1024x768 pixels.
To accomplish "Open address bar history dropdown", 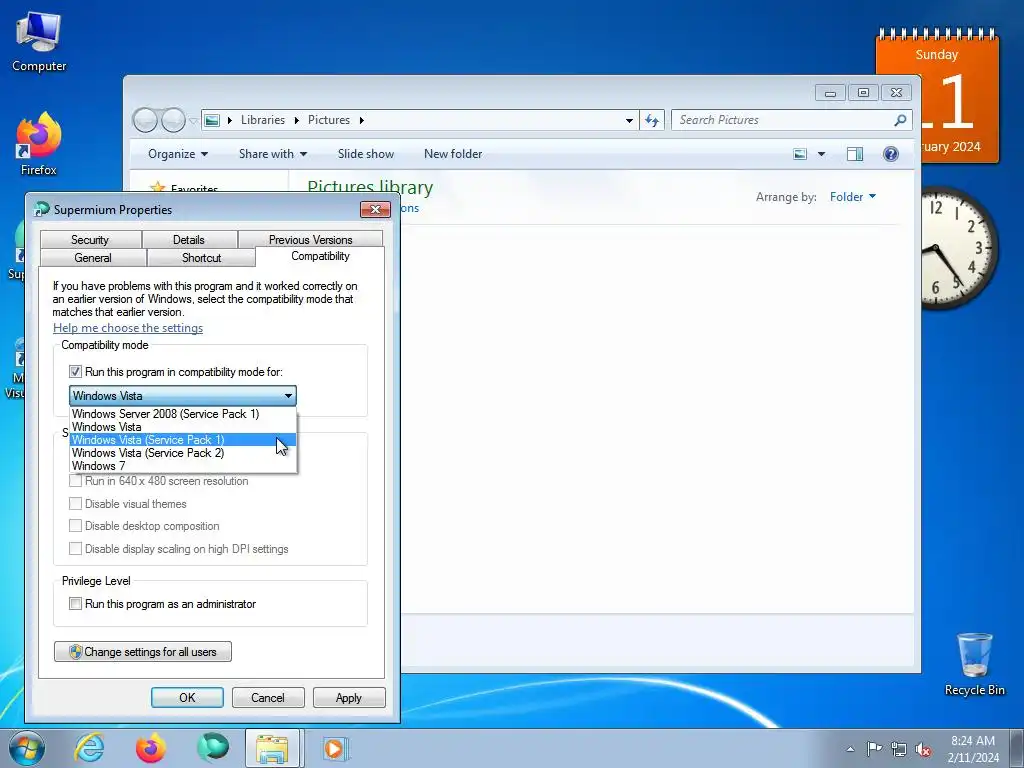I will point(629,120).
